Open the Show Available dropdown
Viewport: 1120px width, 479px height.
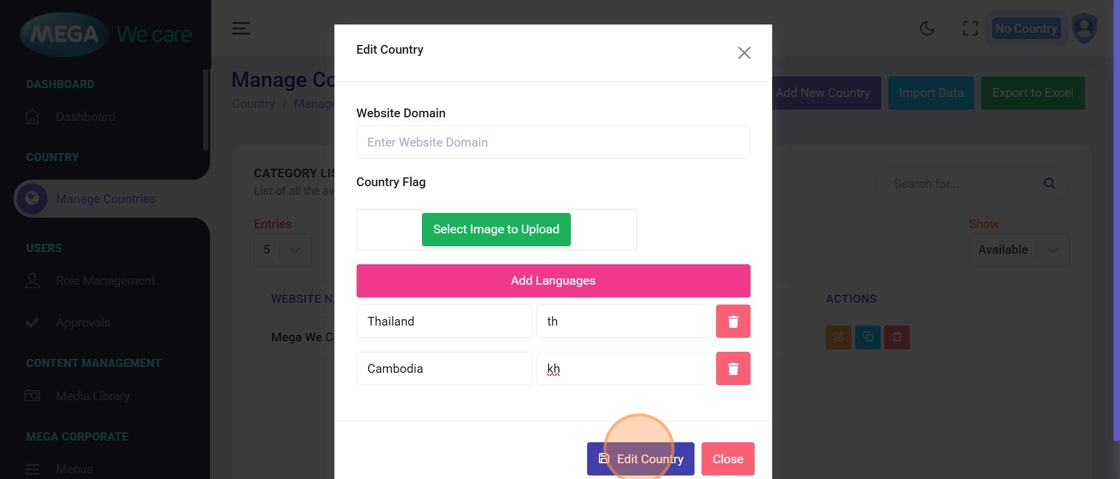pyautogui.click(x=1018, y=250)
